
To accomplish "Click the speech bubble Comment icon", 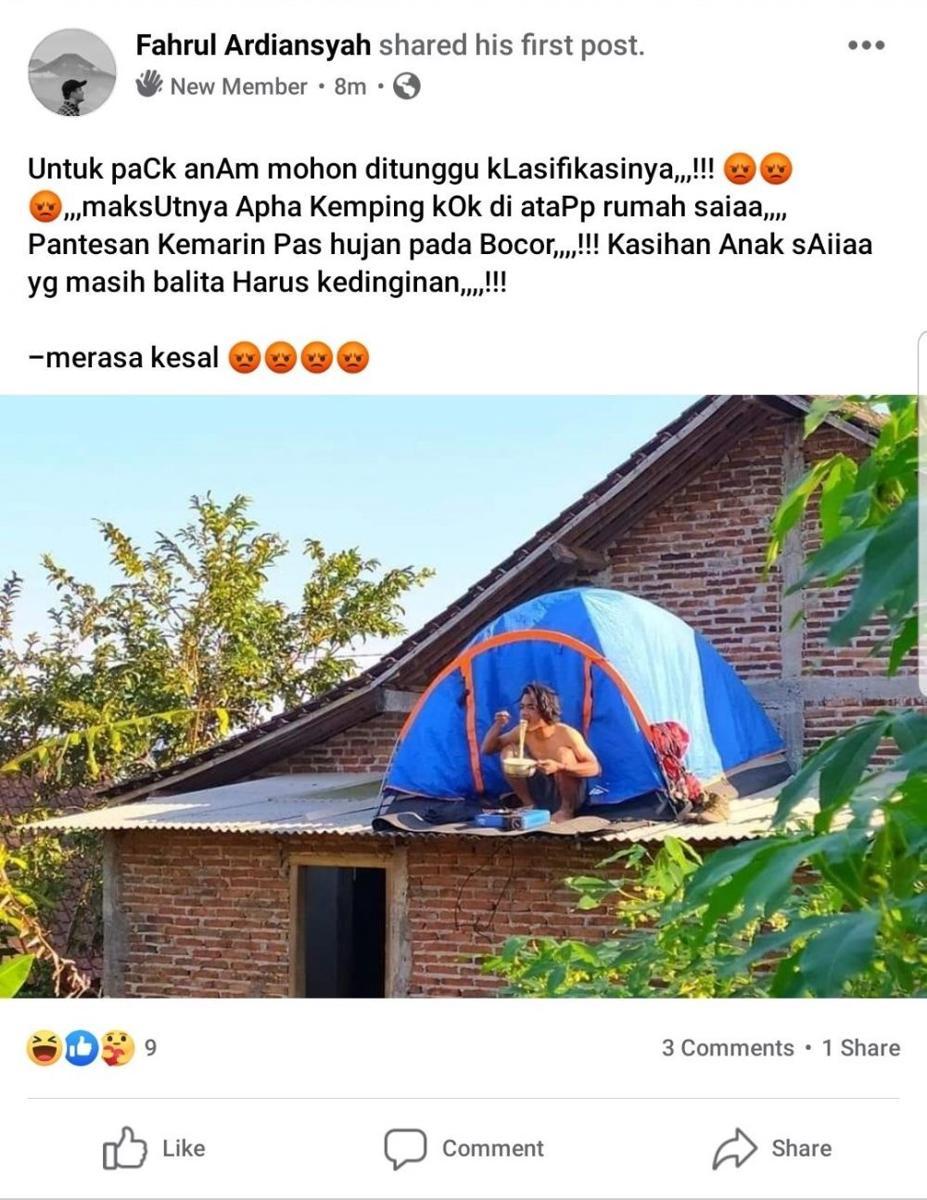I will pyautogui.click(x=405, y=1148).
